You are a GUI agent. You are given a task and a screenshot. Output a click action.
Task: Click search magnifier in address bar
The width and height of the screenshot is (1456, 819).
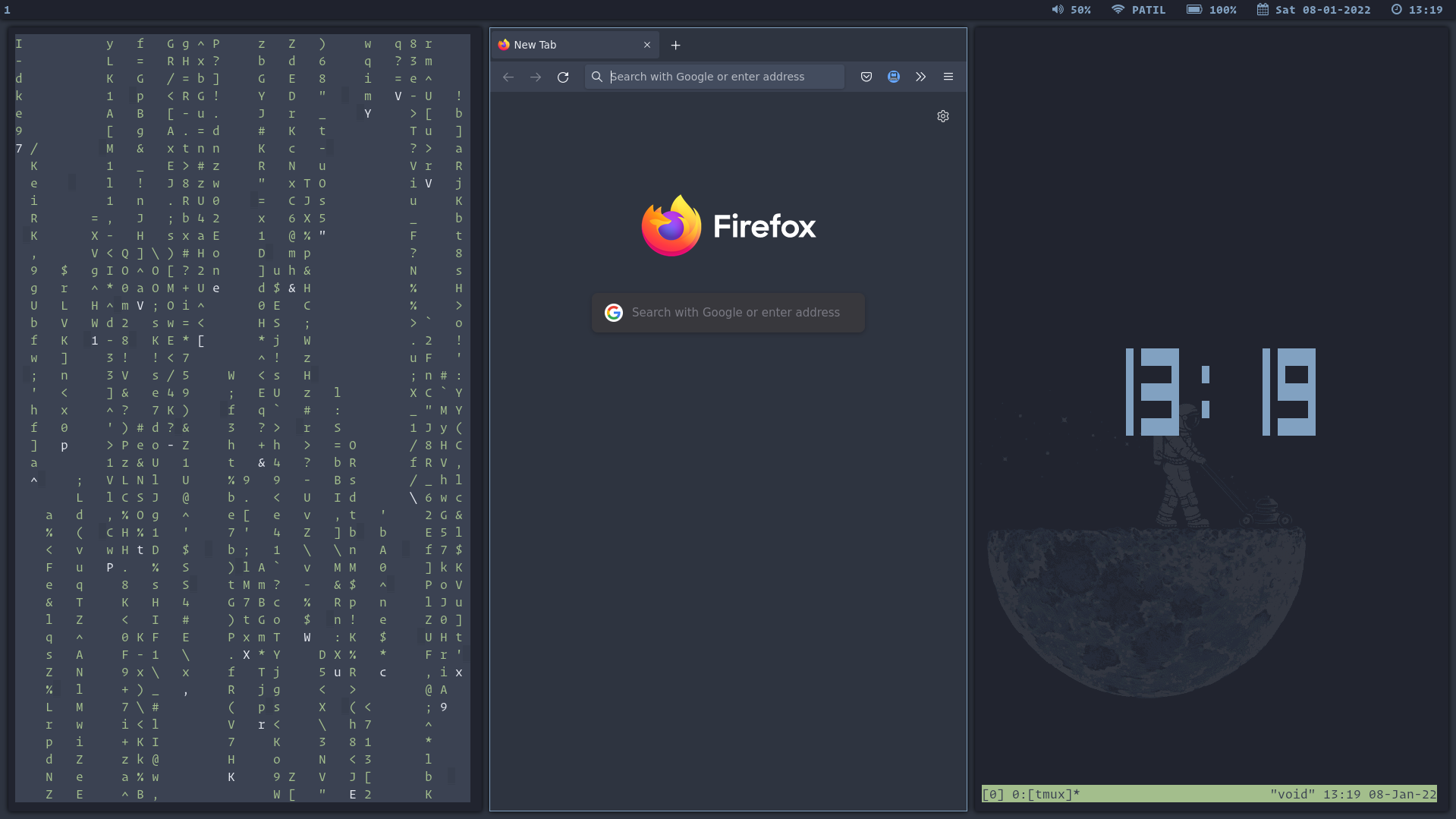click(597, 77)
